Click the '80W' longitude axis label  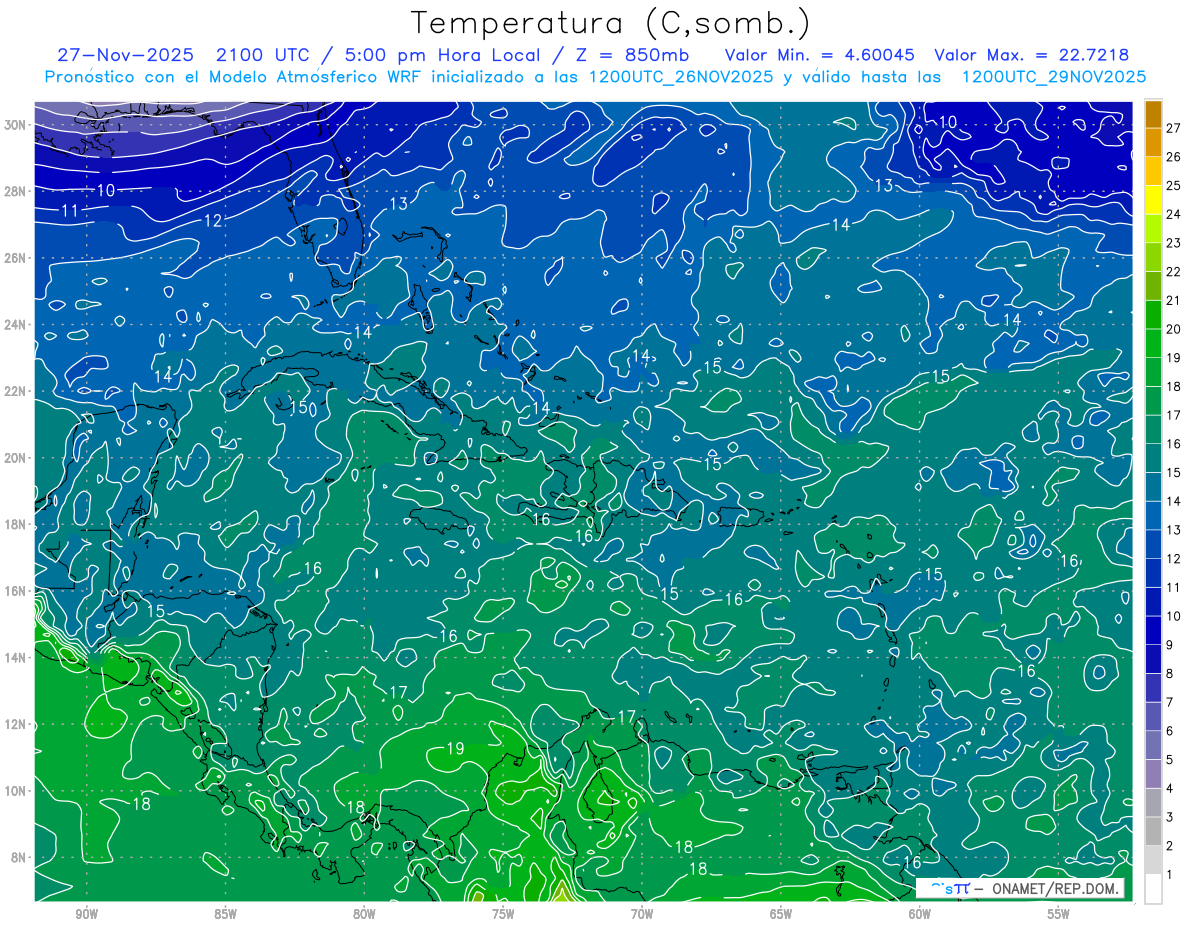[x=364, y=914]
